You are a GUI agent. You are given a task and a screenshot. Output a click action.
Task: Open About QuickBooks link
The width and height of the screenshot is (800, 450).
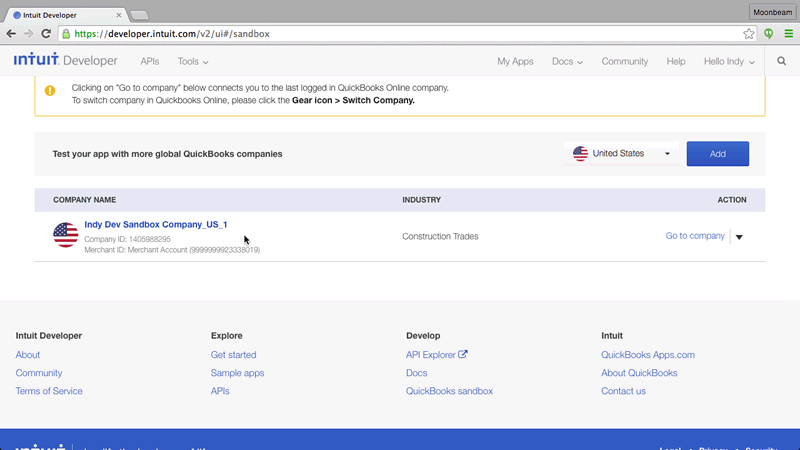[639, 373]
